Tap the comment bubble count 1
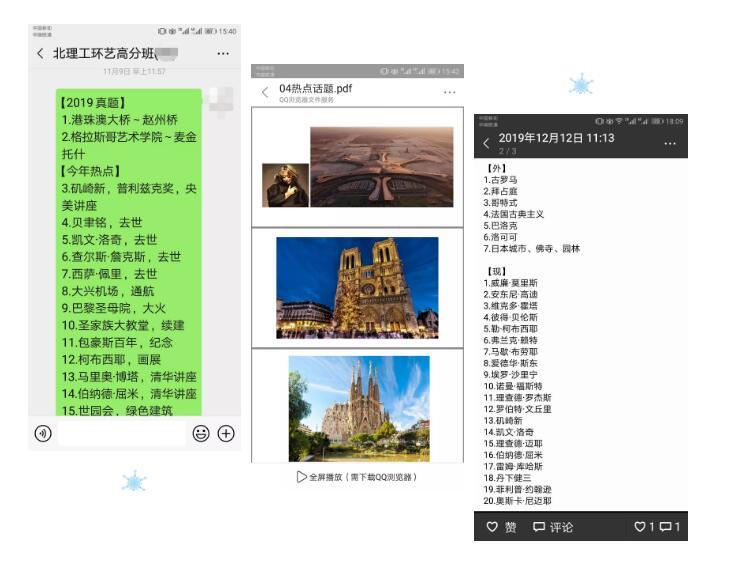The height and width of the screenshot is (564, 736). (x=670, y=527)
